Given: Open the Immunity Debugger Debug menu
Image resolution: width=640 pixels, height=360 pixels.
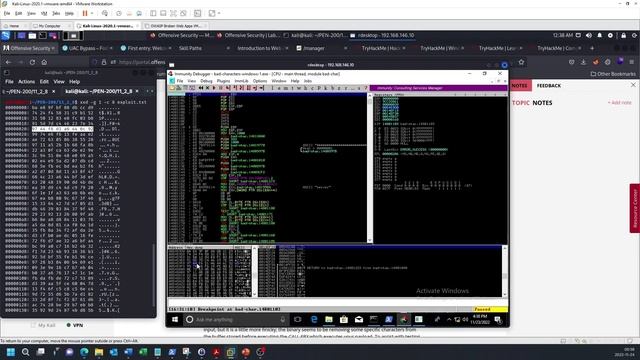Looking at the screenshot, I should pyautogui.click(x=206, y=81).
